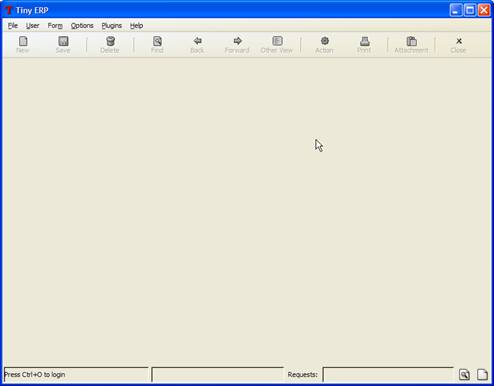494x386 pixels.
Task: Click the new request page icon
Action: [482, 375]
